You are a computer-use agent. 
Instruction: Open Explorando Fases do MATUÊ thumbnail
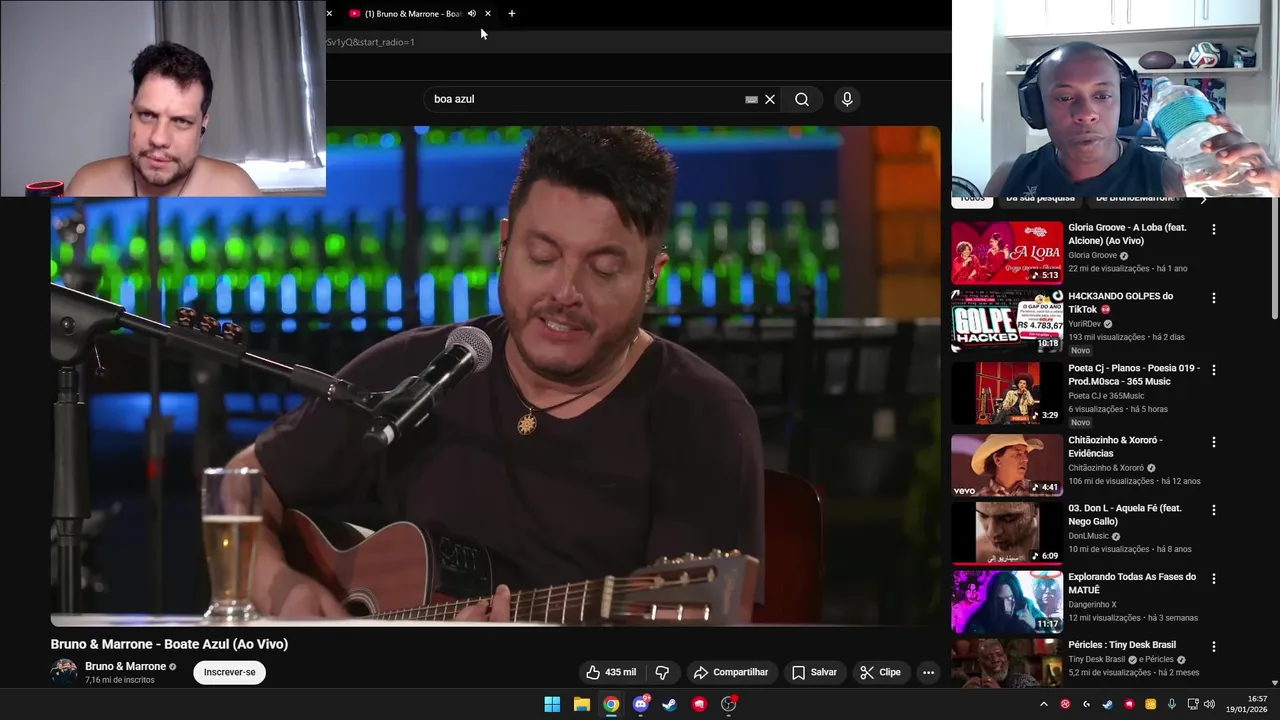[1007, 601]
